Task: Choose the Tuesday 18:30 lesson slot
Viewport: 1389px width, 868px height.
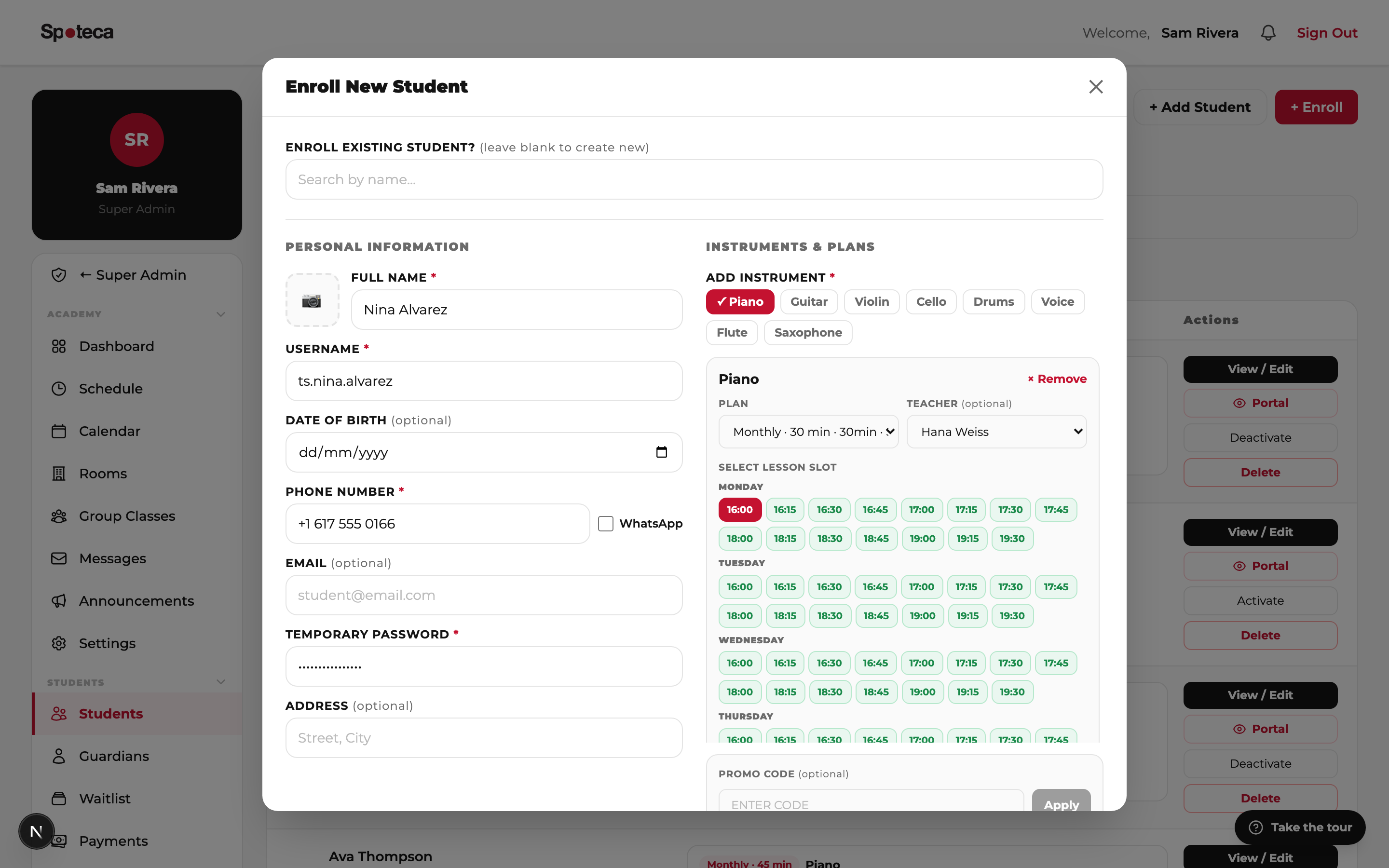Action: (830, 615)
